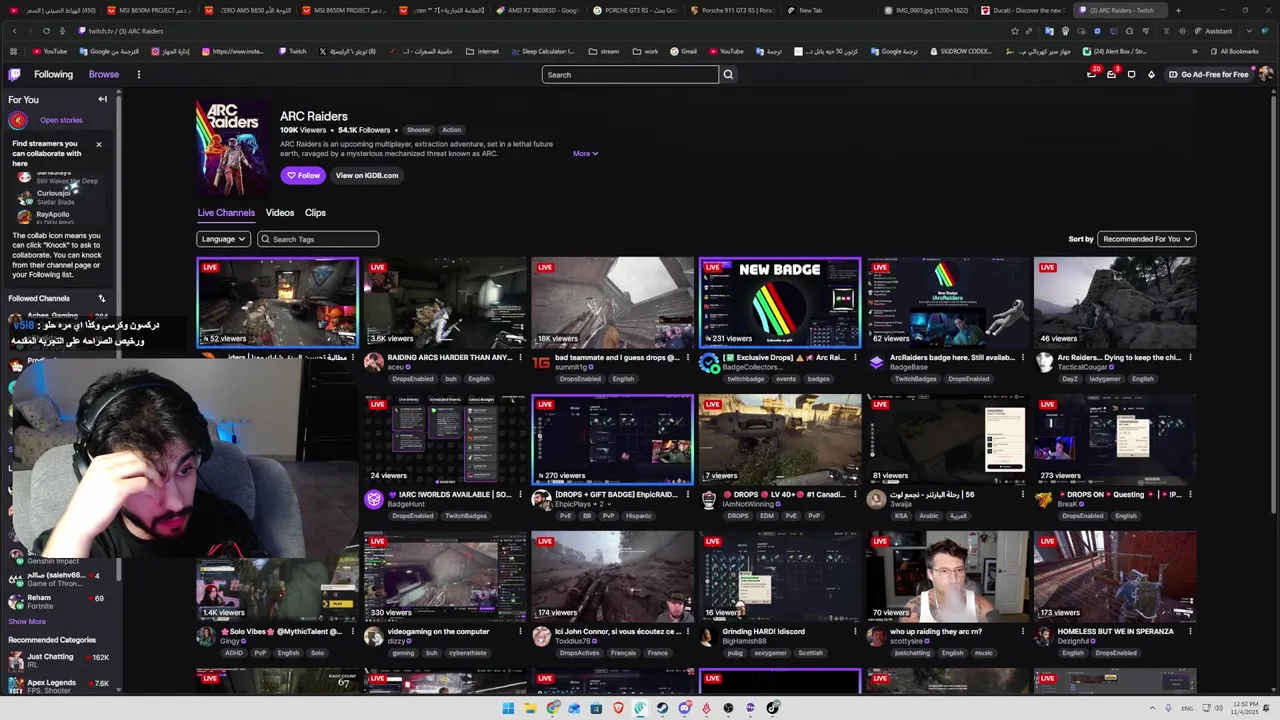This screenshot has width=1280, height=720.
Task: Click the Shooter genre tag
Action: coord(418,130)
